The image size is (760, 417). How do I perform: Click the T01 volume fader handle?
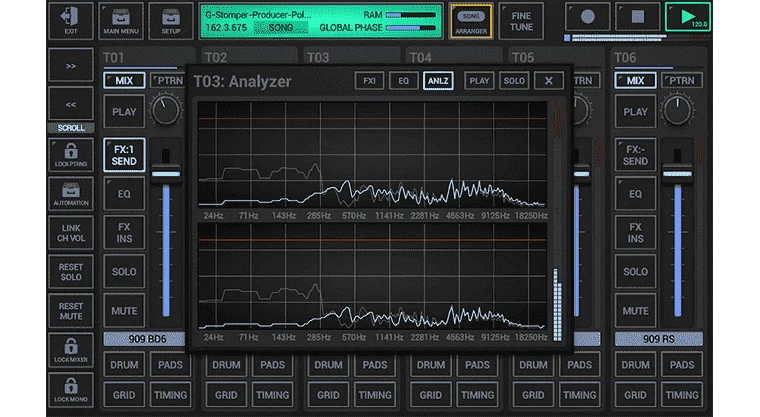tap(166, 174)
